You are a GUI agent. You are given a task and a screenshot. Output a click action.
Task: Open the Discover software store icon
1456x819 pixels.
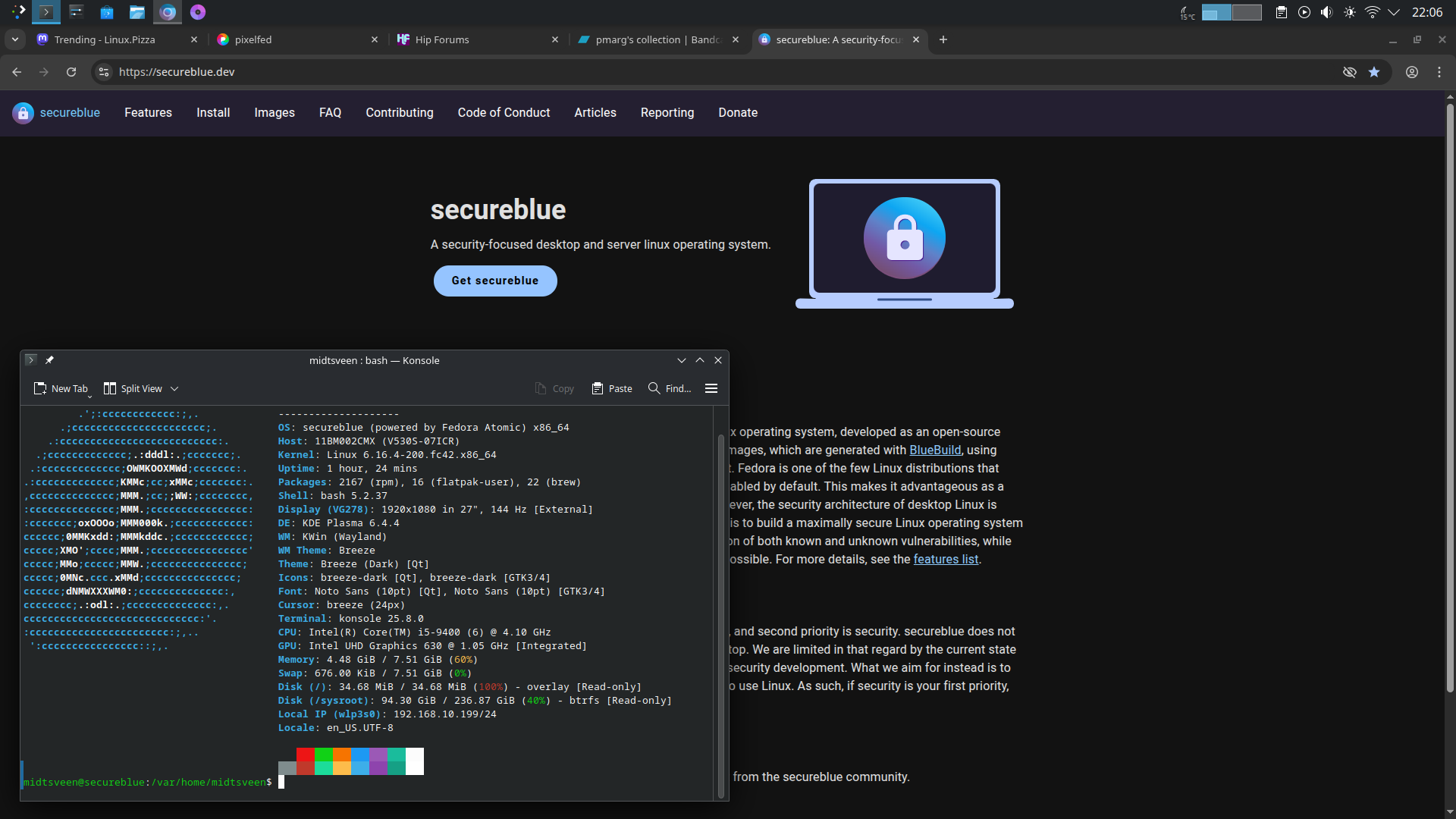tap(107, 12)
